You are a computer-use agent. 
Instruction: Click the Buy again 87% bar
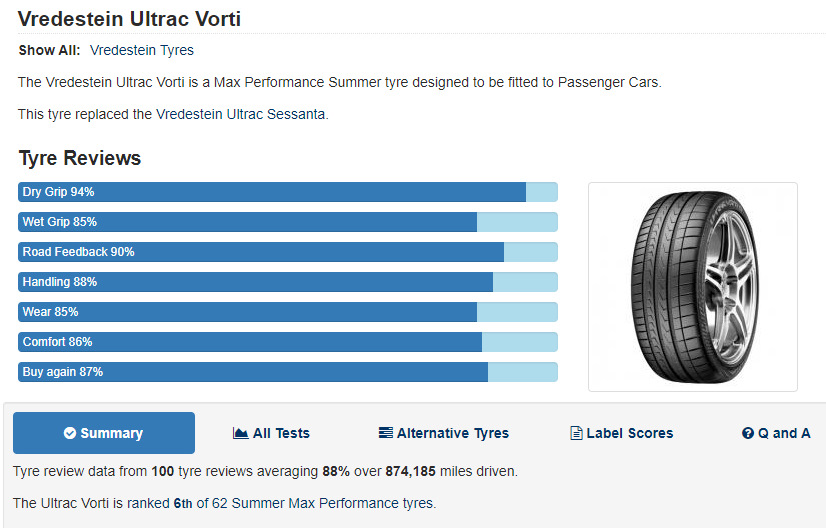point(288,372)
